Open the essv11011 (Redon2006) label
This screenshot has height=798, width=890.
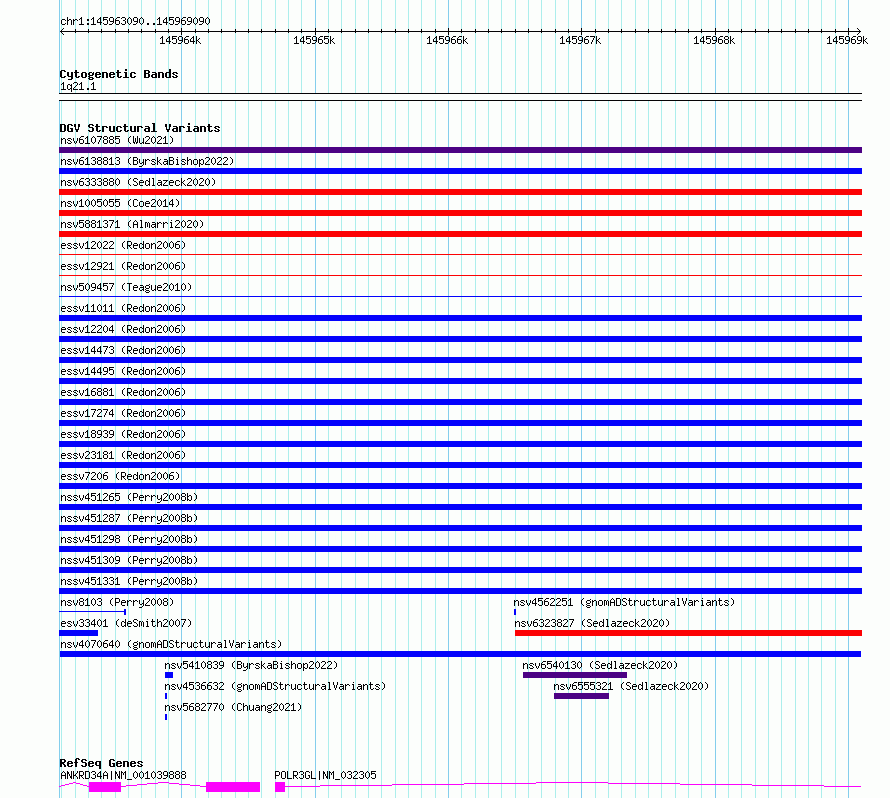[123, 308]
